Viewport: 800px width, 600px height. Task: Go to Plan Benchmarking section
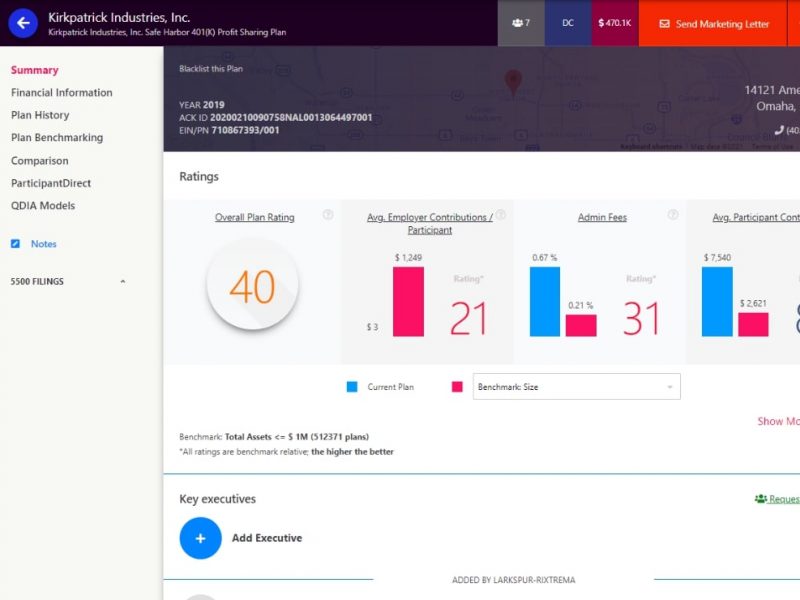57,138
